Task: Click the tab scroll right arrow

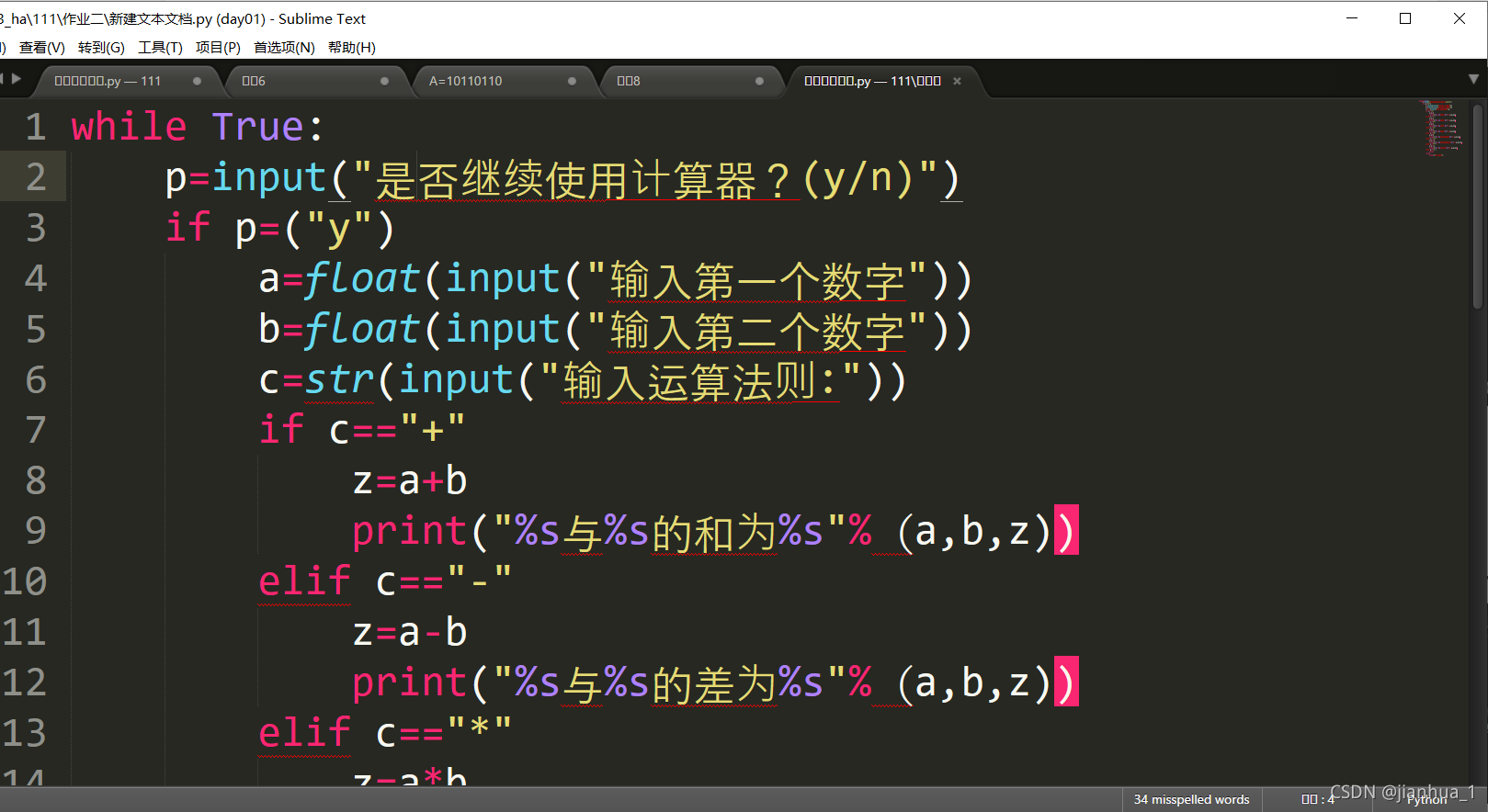Action: pyautogui.click(x=16, y=79)
